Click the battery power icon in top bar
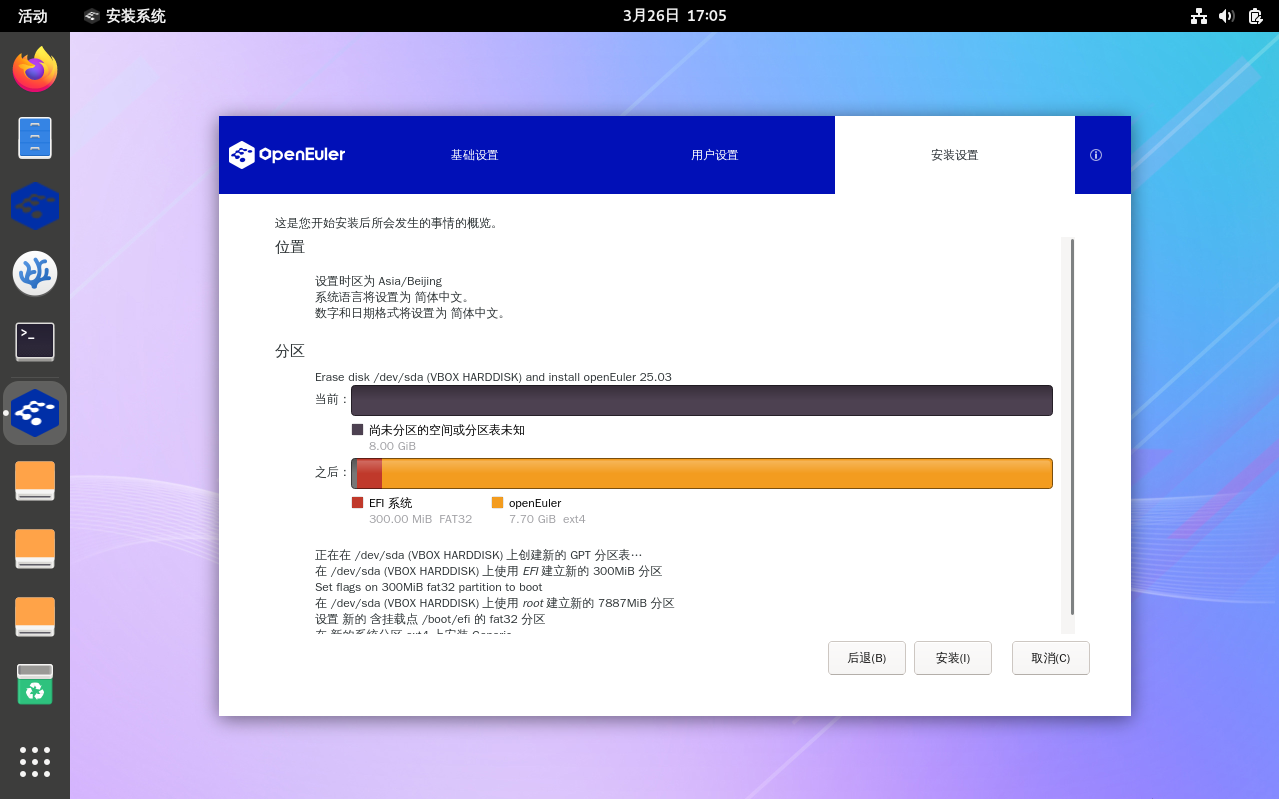Viewport: 1279px width, 799px height. click(x=1255, y=16)
